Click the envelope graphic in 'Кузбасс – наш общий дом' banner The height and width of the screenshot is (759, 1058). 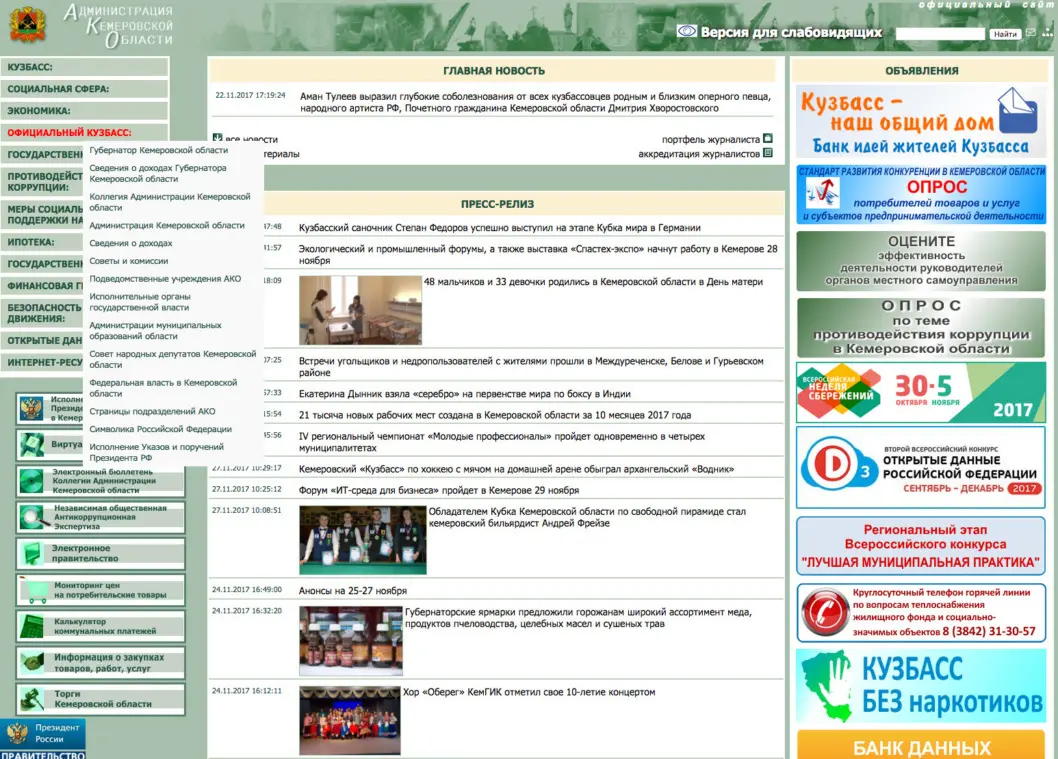1018,110
